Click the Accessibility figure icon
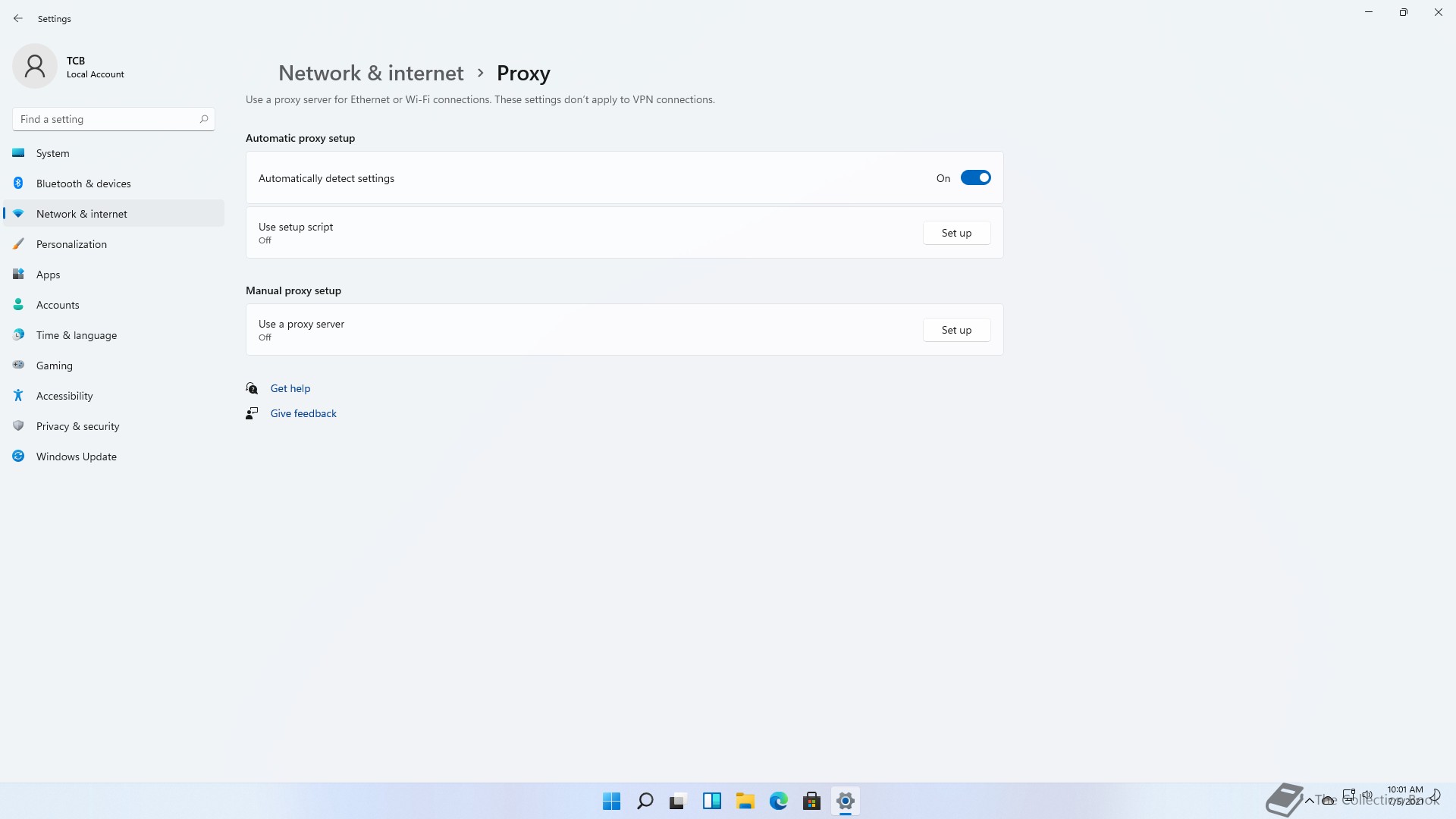This screenshot has width=1456, height=819. (18, 396)
